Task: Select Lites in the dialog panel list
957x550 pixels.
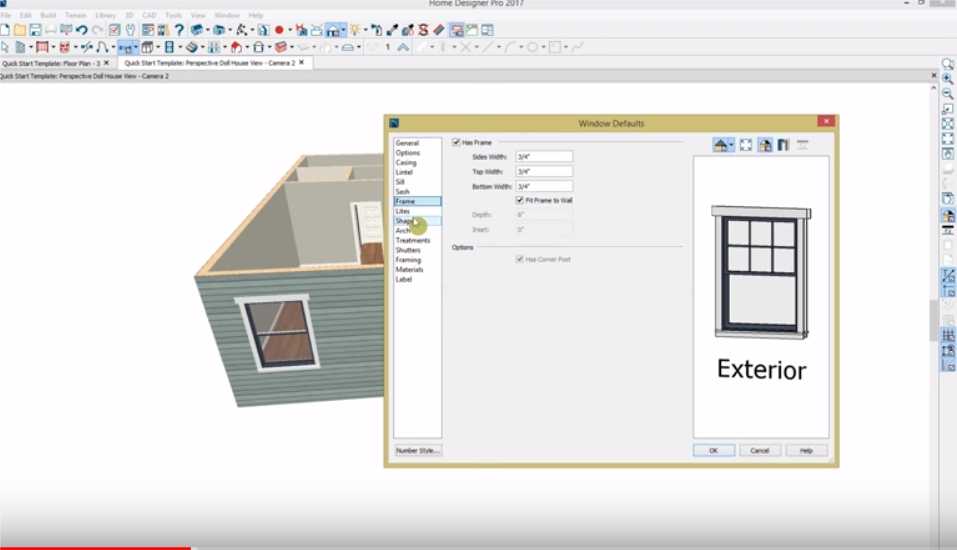Action: [x=403, y=211]
